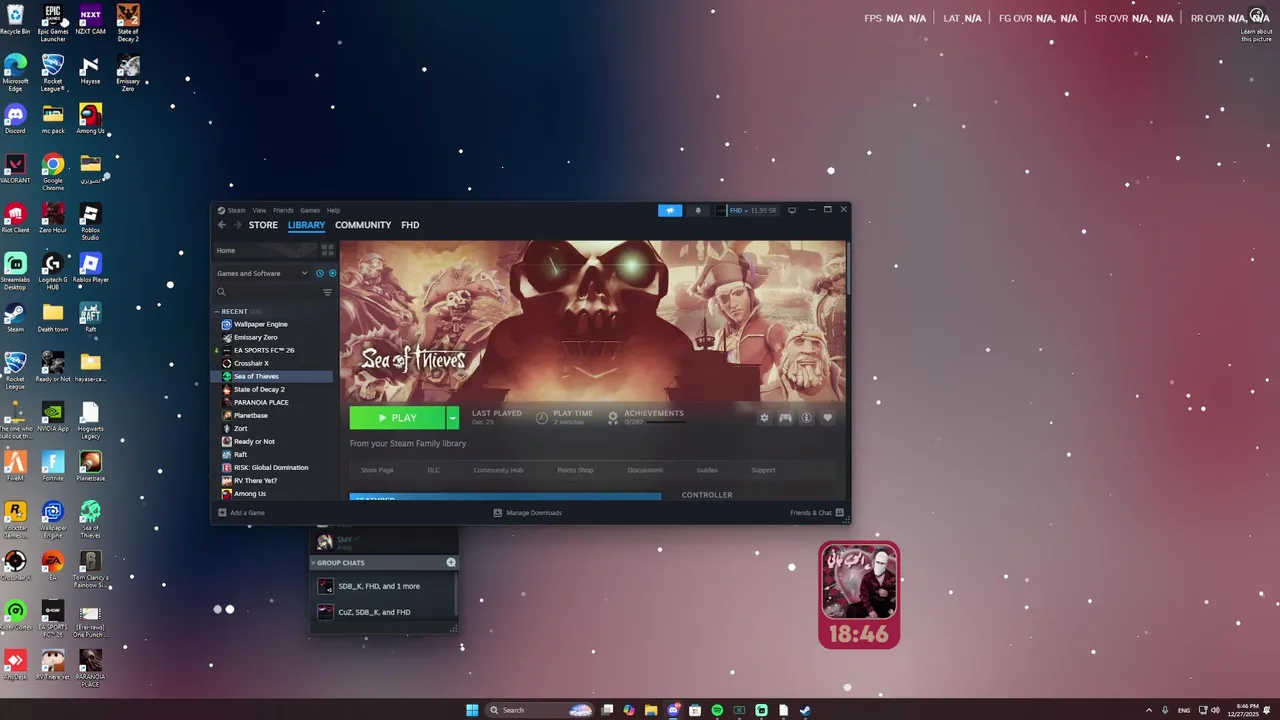Open the FHD profile tab
1280x720 pixels.
[410, 225]
